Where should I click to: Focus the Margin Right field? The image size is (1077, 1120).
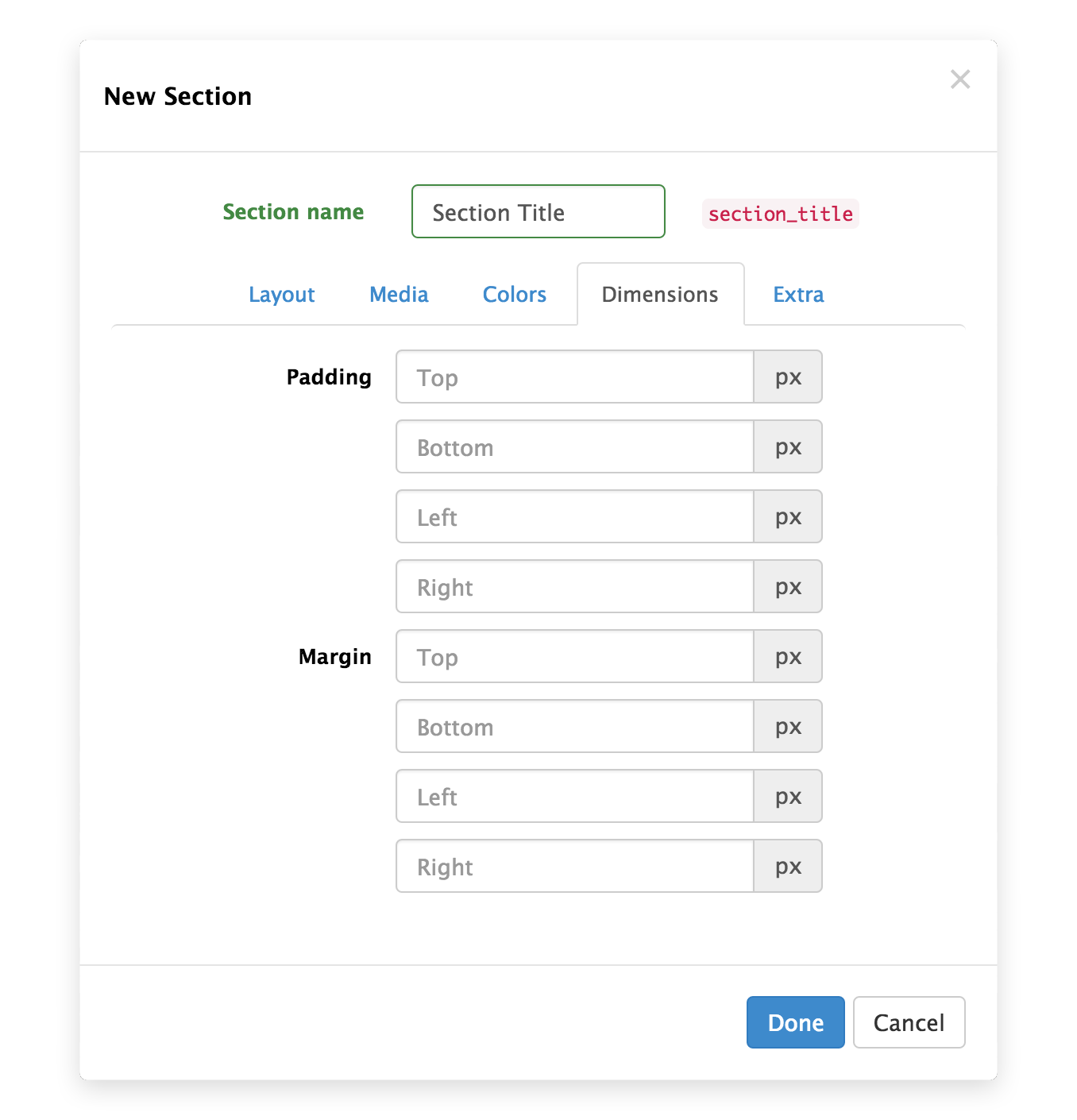pos(575,867)
